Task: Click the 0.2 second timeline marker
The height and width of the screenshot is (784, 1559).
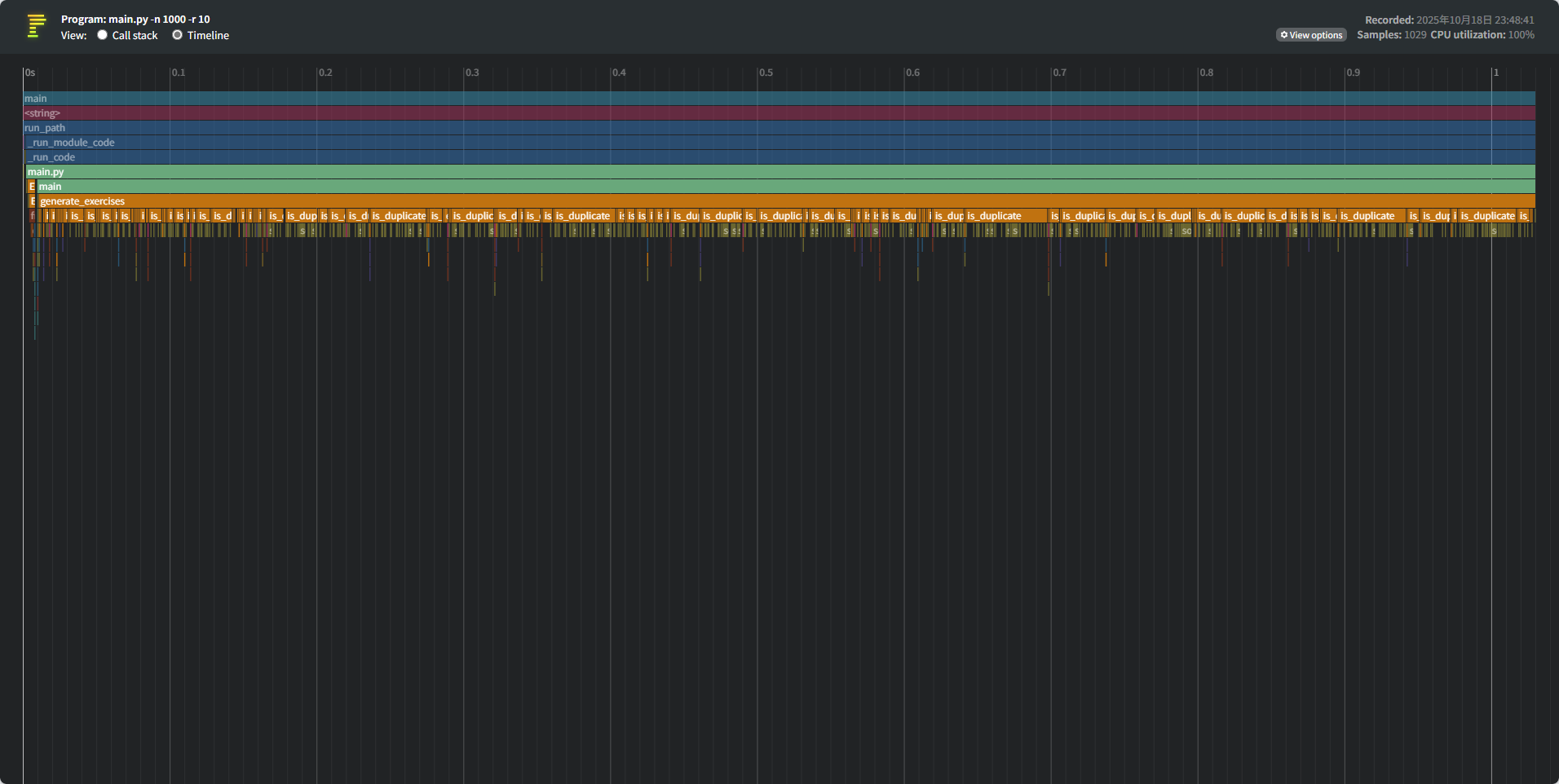Action: coord(325,73)
